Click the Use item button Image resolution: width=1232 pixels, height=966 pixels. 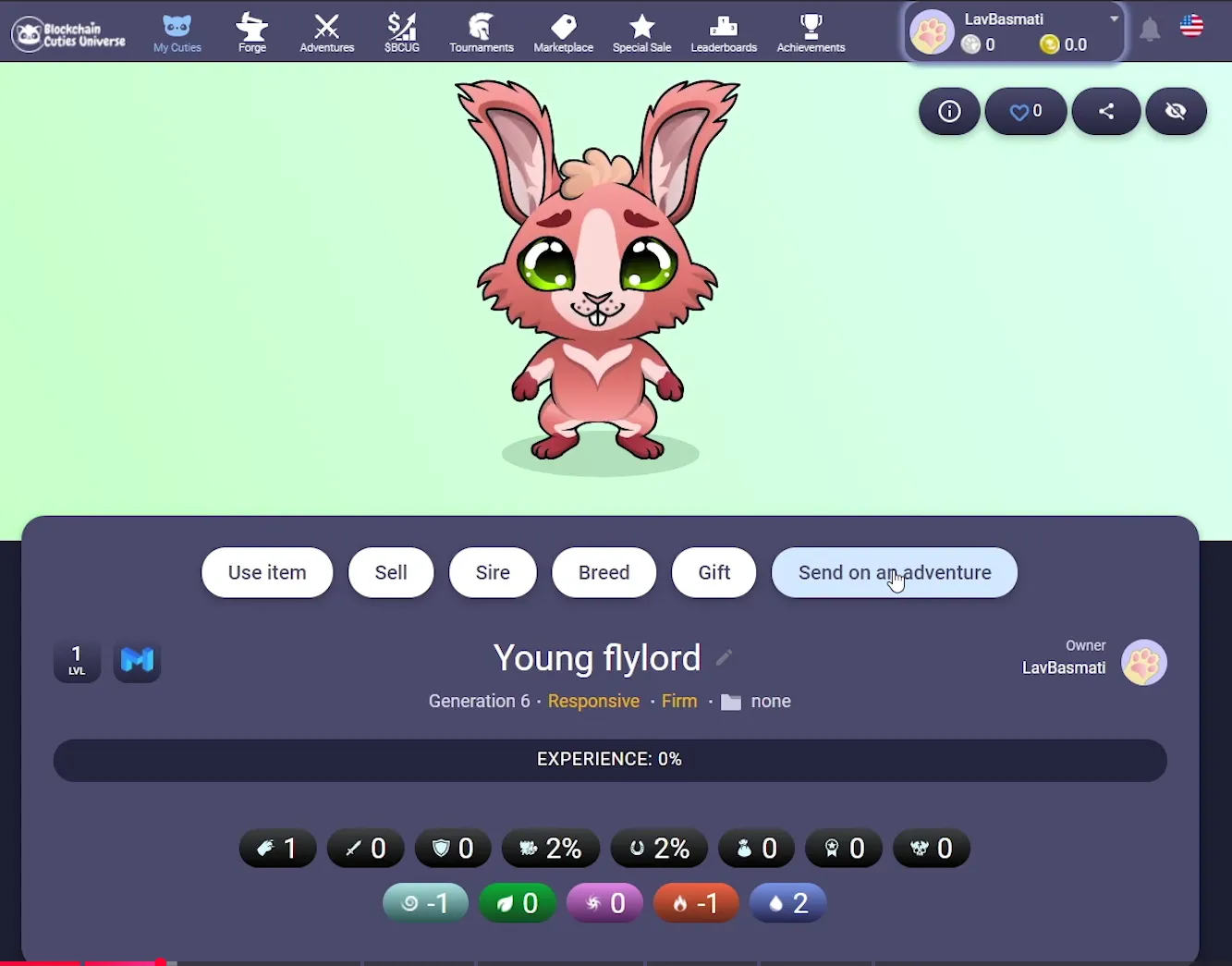(267, 573)
